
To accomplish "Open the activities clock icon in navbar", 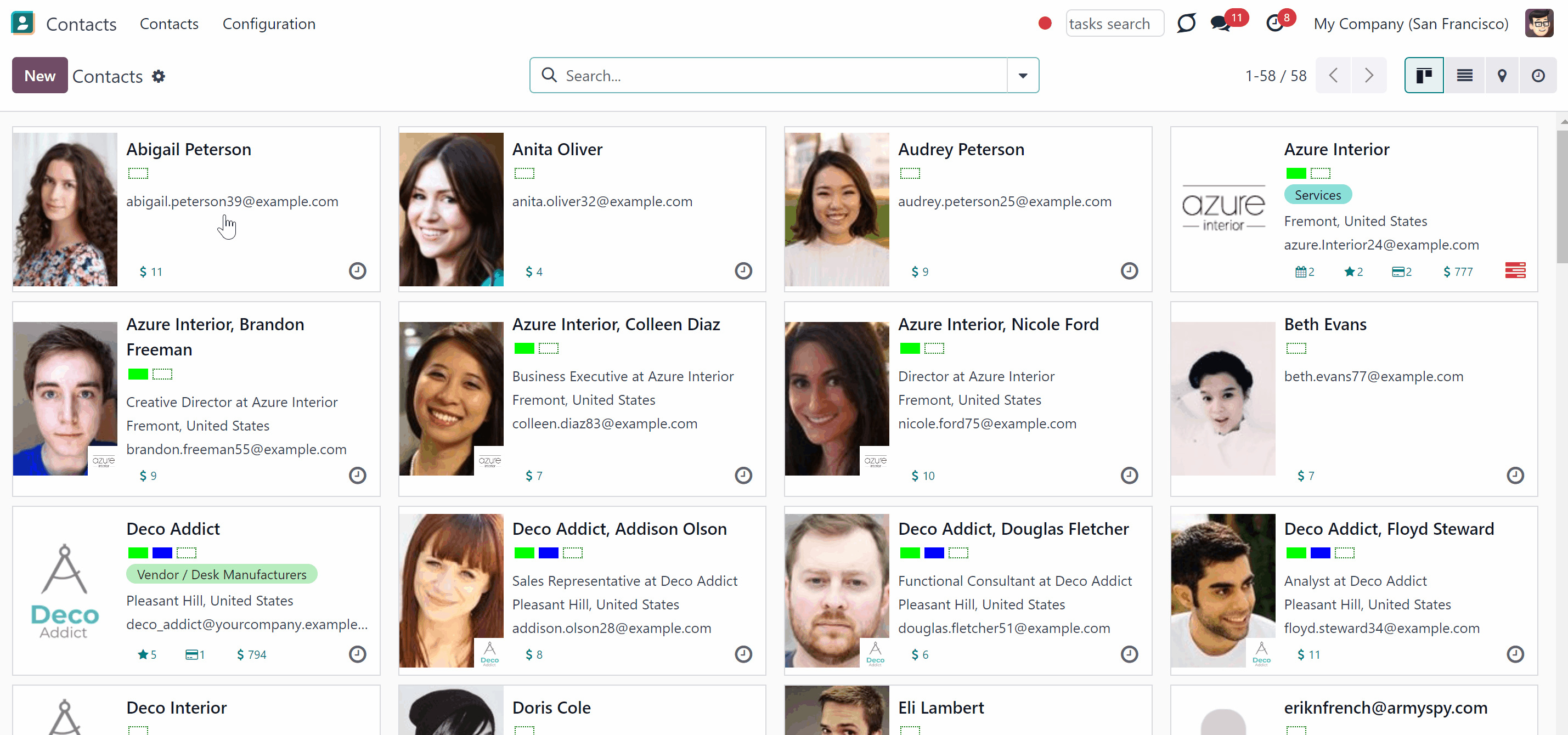I will point(1274,24).
